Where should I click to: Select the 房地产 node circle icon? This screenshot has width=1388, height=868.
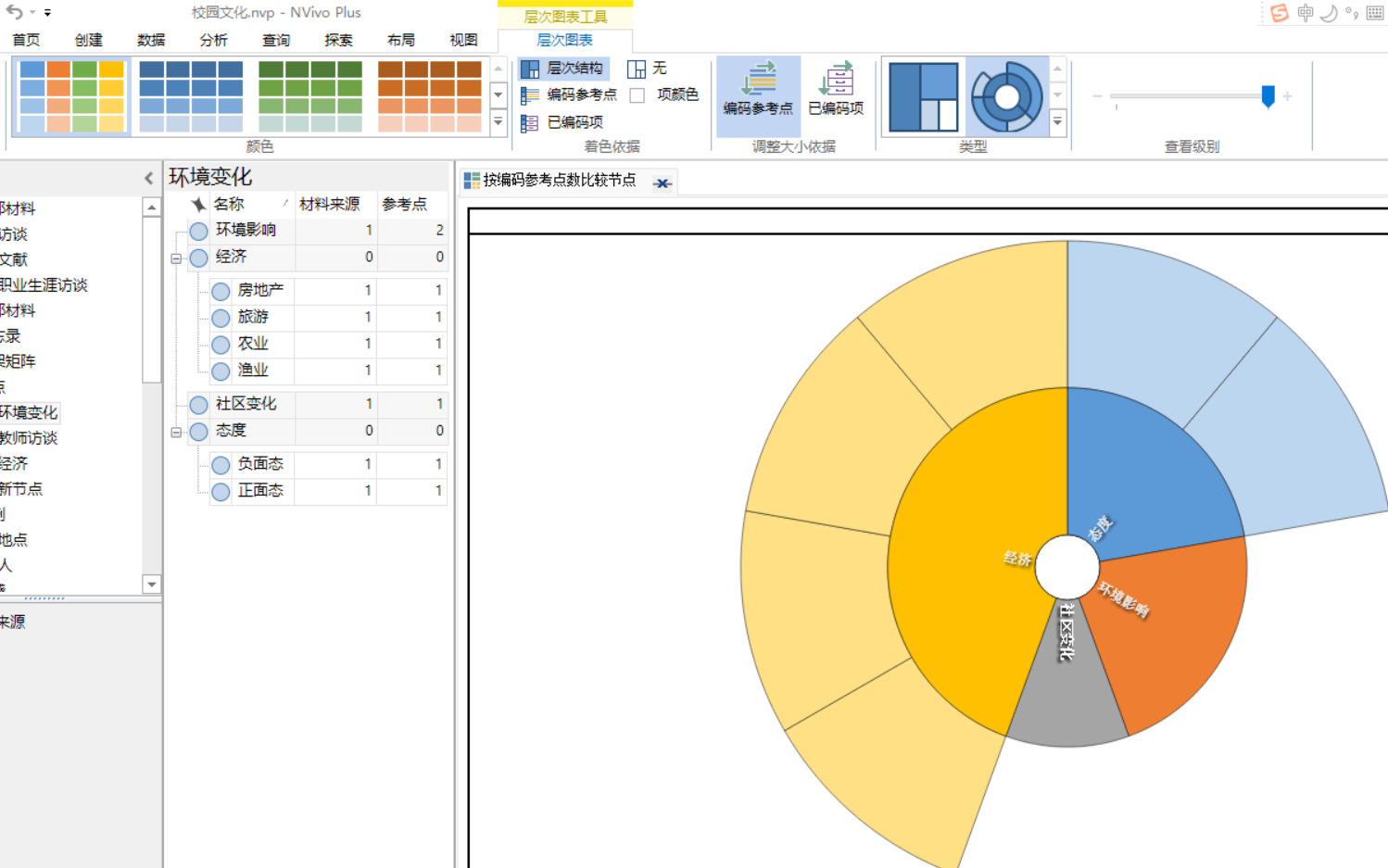click(x=221, y=291)
